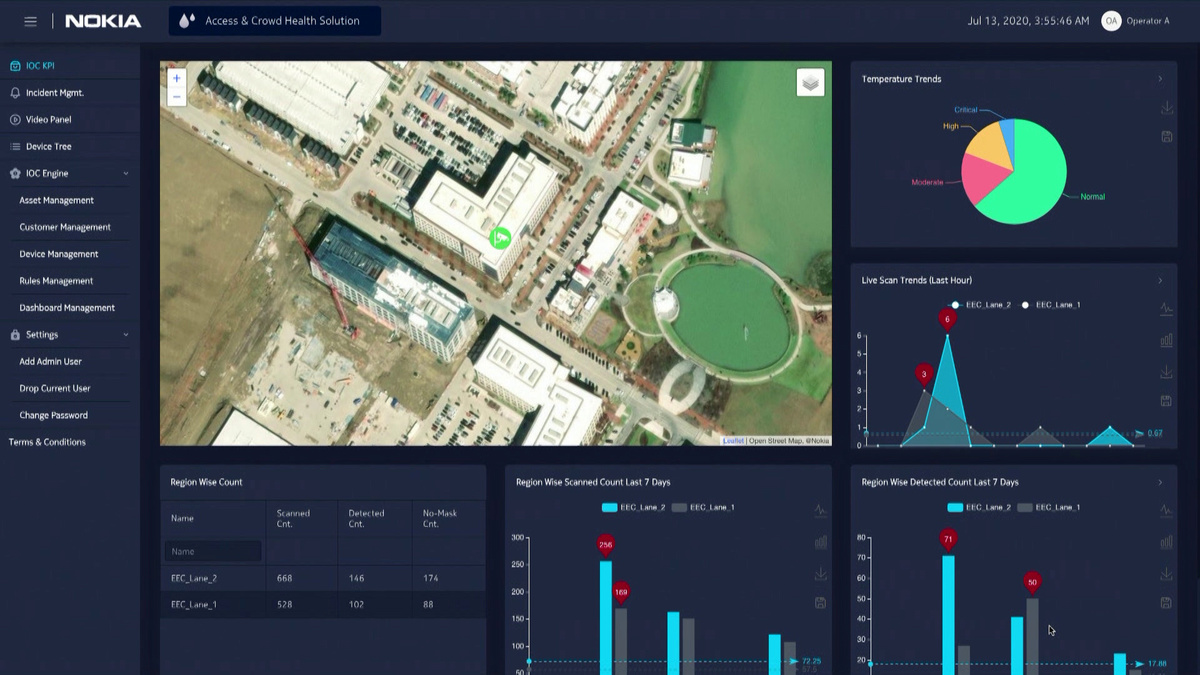Open Incident Mgmt. from the sidebar
The height and width of the screenshot is (675, 1200).
54,93
